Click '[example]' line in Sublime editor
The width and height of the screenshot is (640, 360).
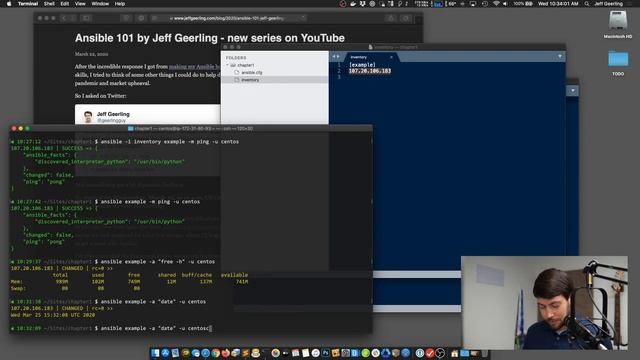click(362, 64)
